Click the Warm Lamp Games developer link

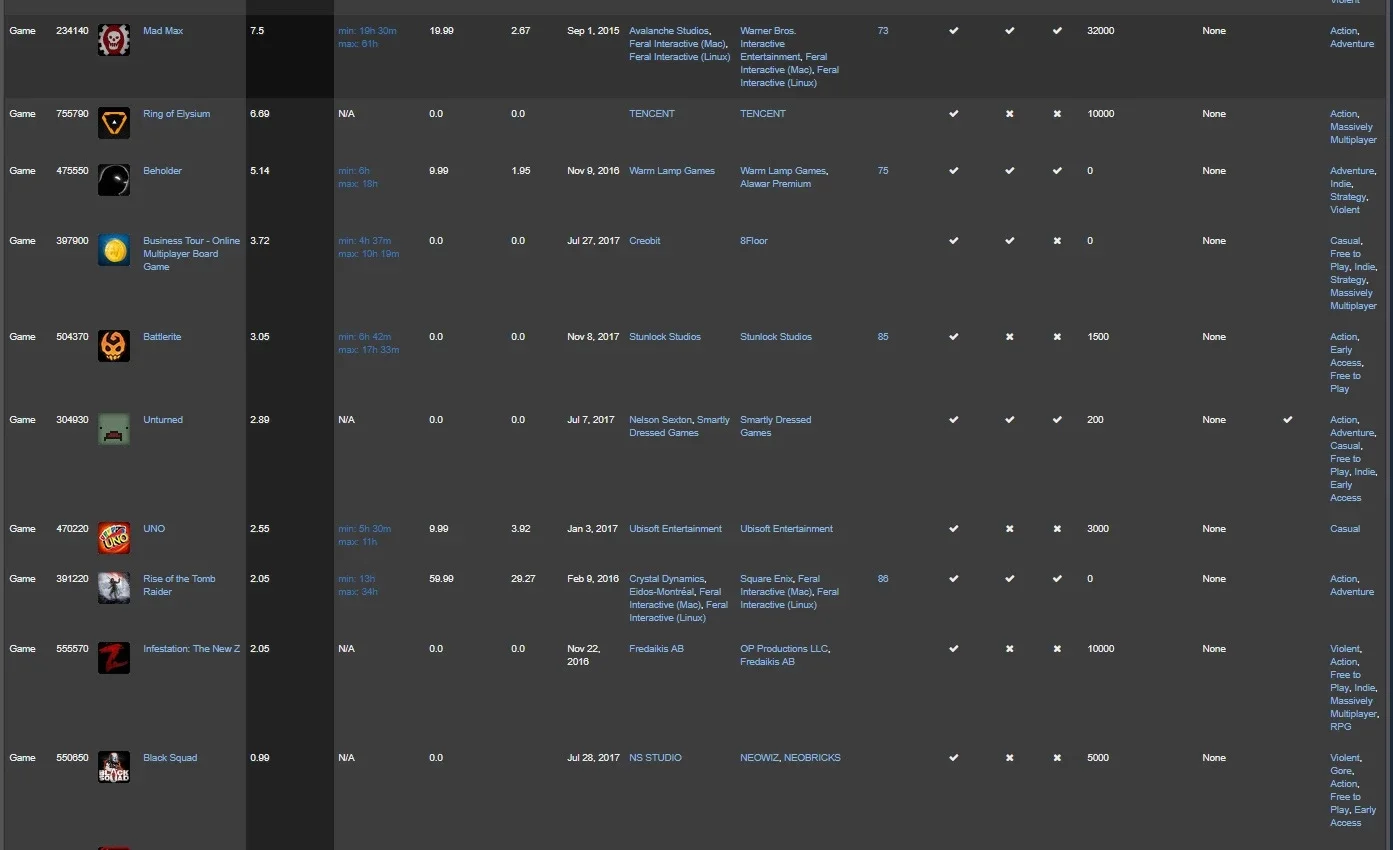coord(672,171)
